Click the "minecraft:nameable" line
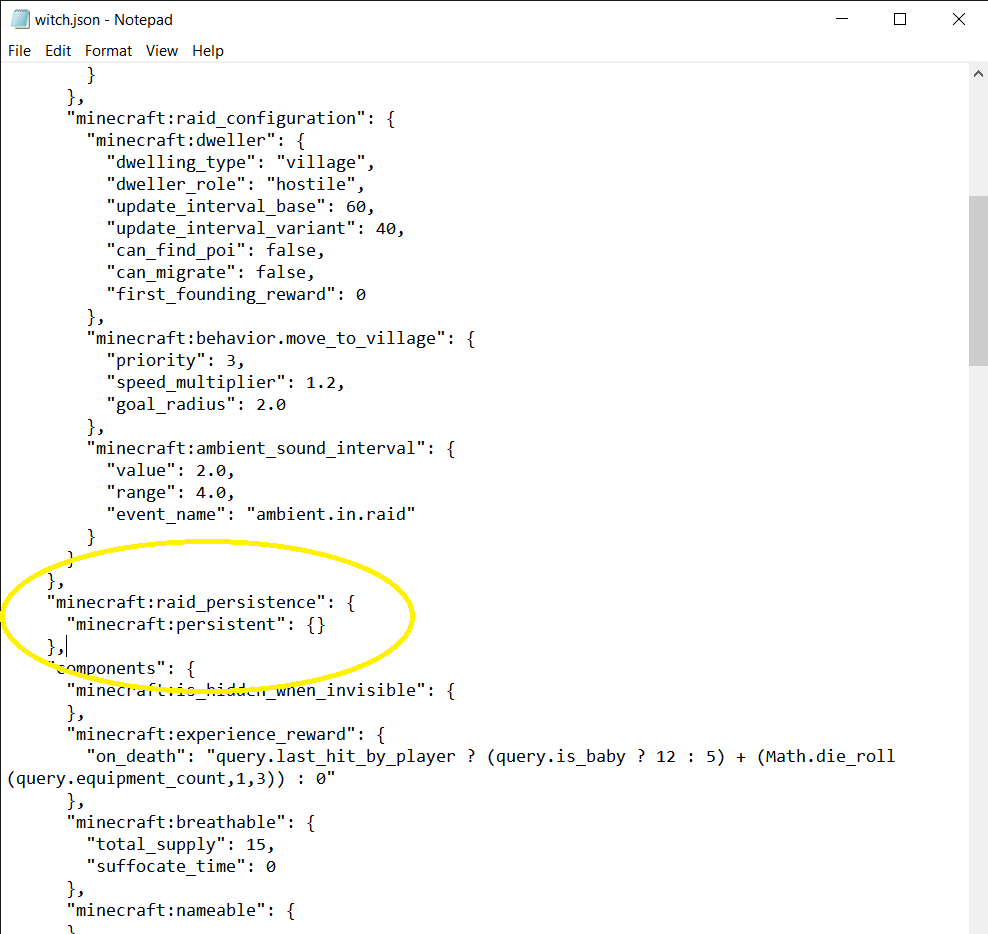Viewport: 988px width, 934px height. coord(181,911)
